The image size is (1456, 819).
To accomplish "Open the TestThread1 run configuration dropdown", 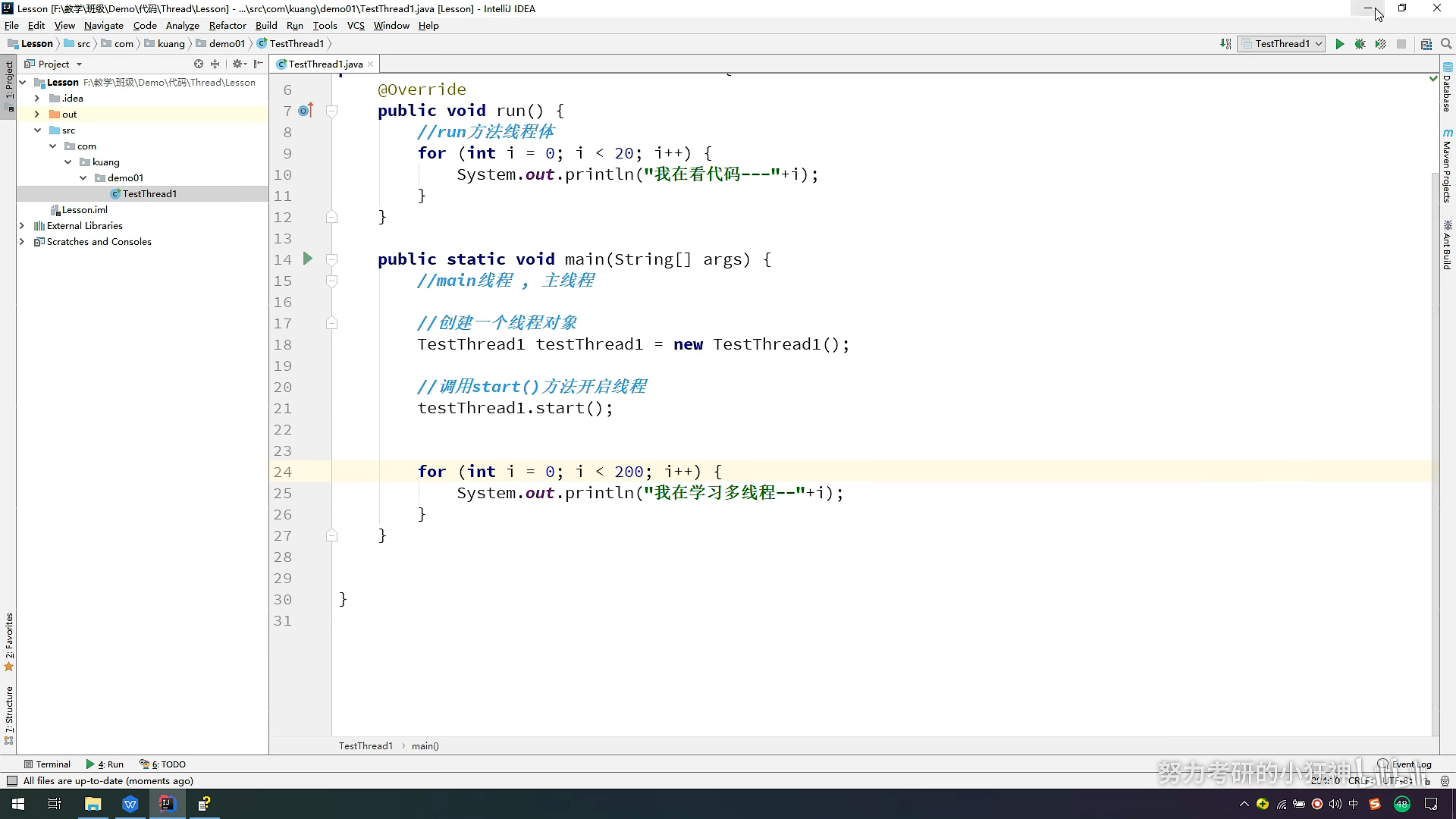I will [x=1281, y=44].
